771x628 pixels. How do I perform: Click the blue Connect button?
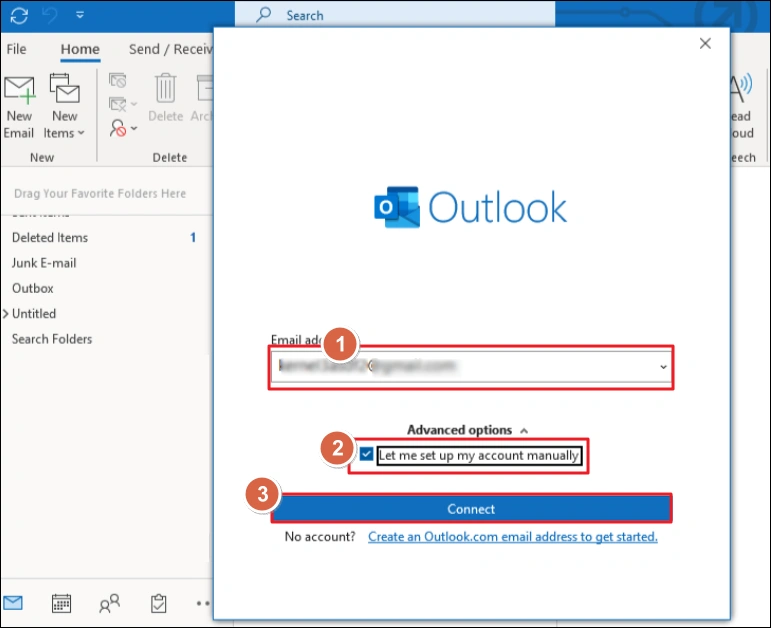[x=471, y=509]
